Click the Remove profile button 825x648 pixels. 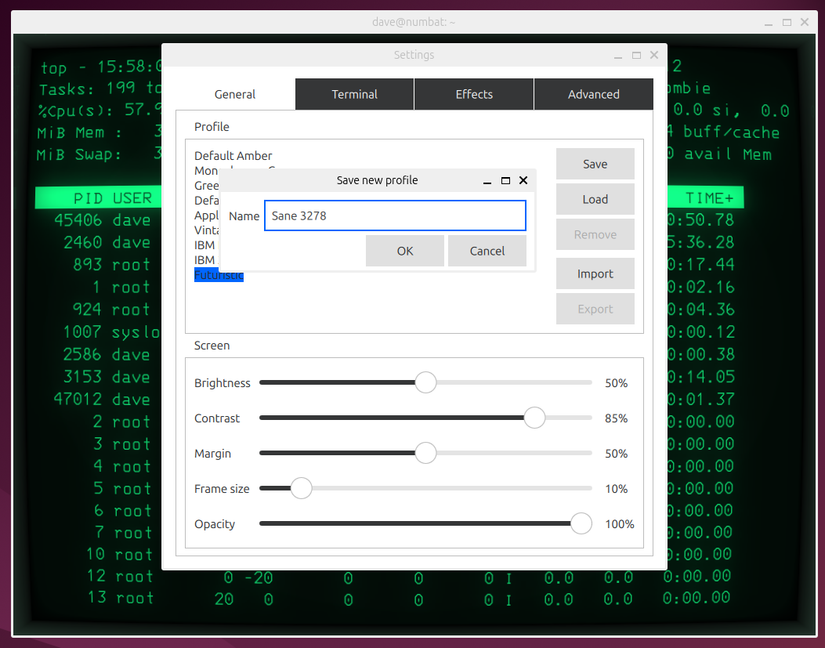tap(595, 235)
